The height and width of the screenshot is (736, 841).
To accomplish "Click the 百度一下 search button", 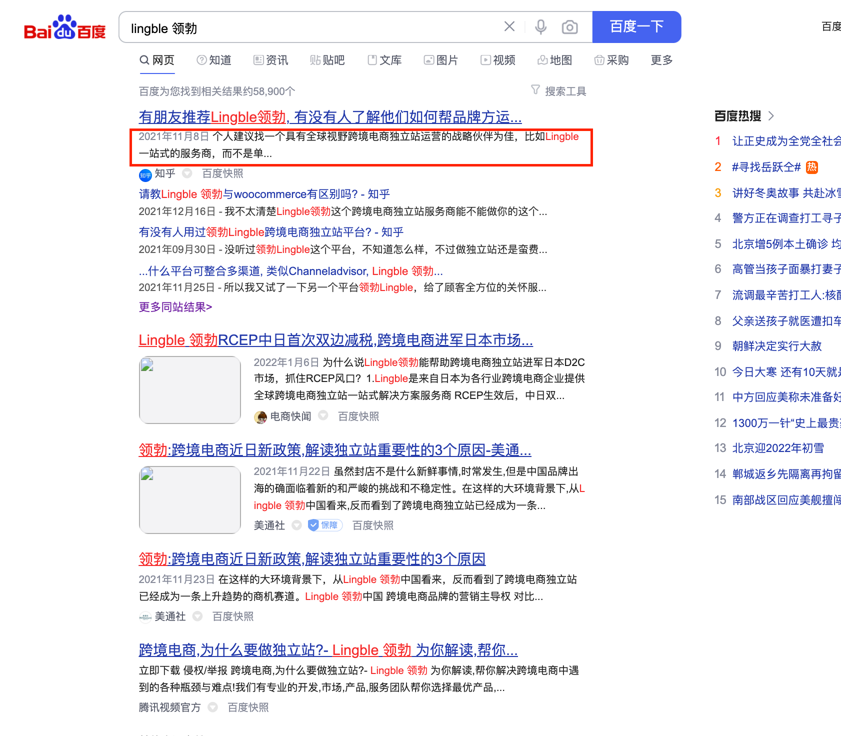I will [636, 27].
